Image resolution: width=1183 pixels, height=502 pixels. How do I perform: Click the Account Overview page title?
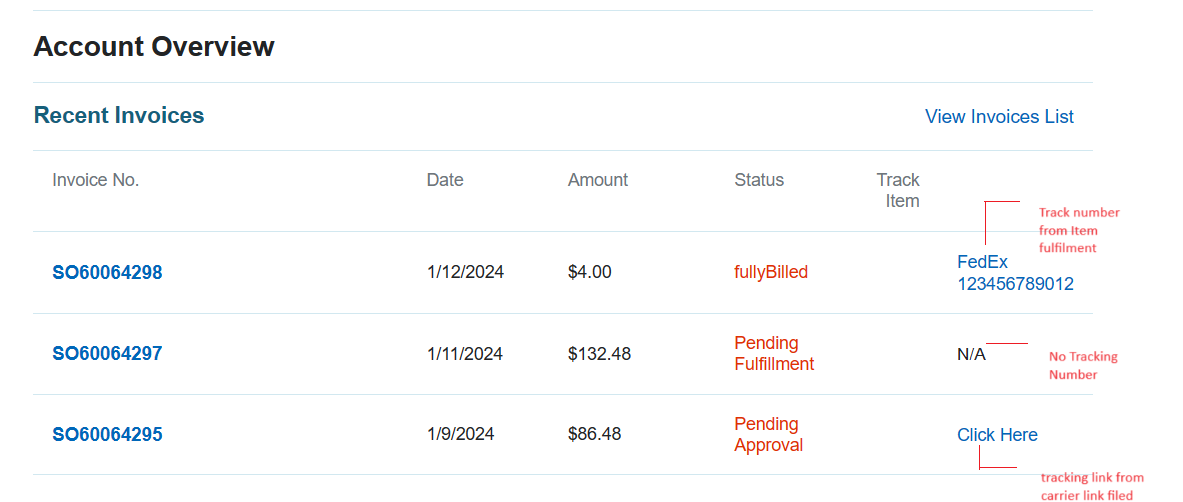[x=154, y=46]
